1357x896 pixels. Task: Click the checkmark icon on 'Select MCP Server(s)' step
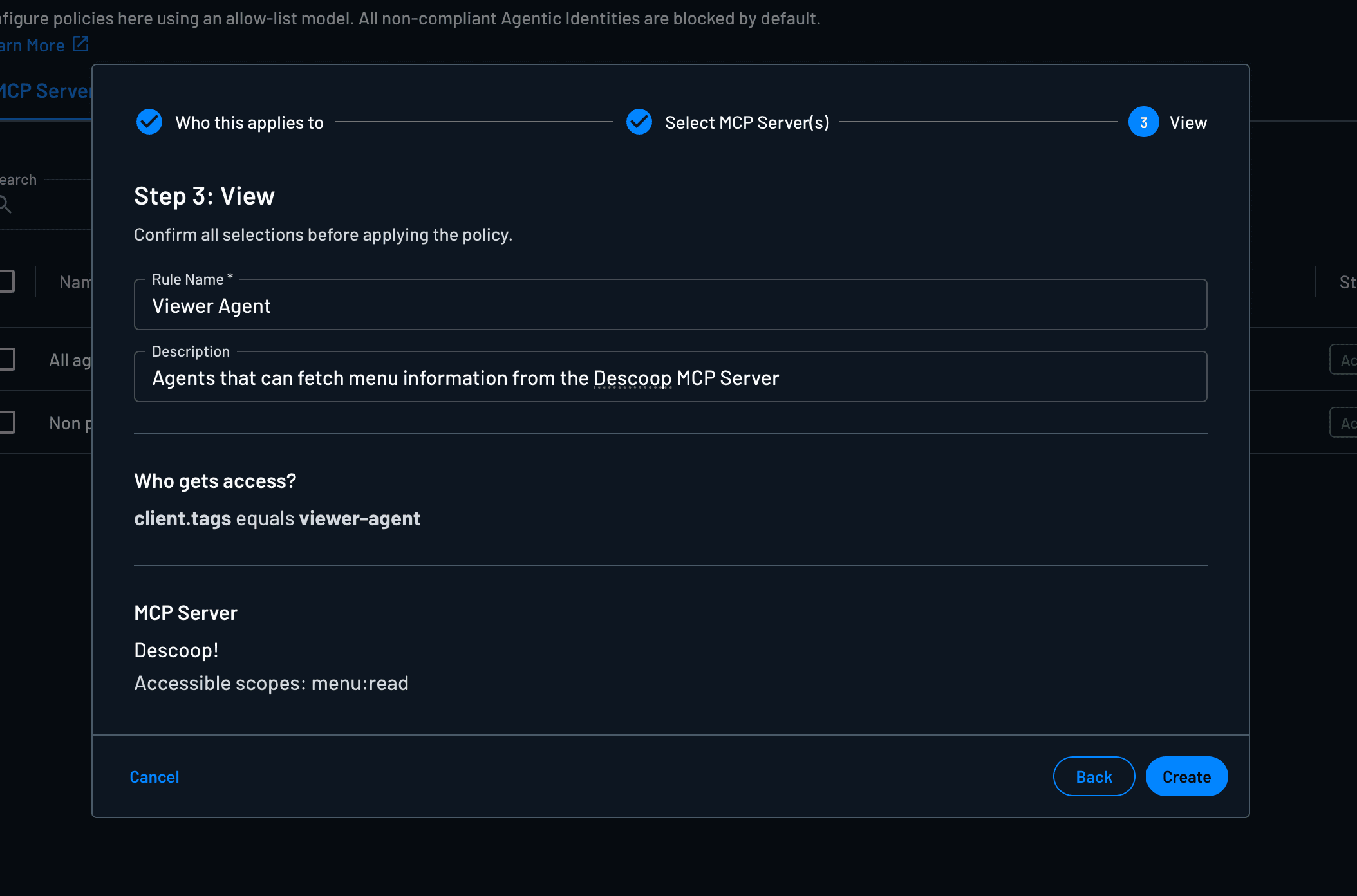639,122
